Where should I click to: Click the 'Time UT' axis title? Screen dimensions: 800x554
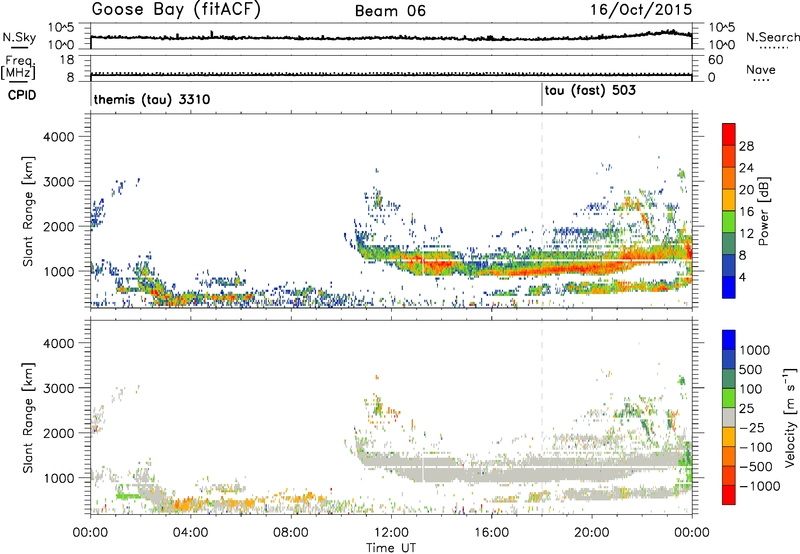(391, 548)
